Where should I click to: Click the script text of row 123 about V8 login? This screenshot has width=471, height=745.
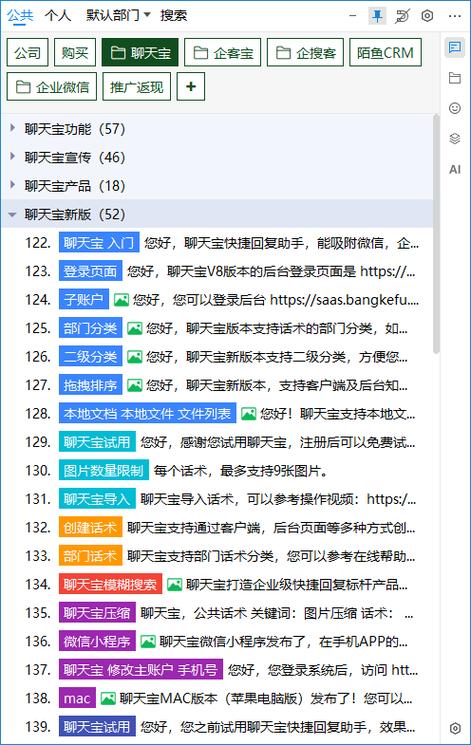271,272
